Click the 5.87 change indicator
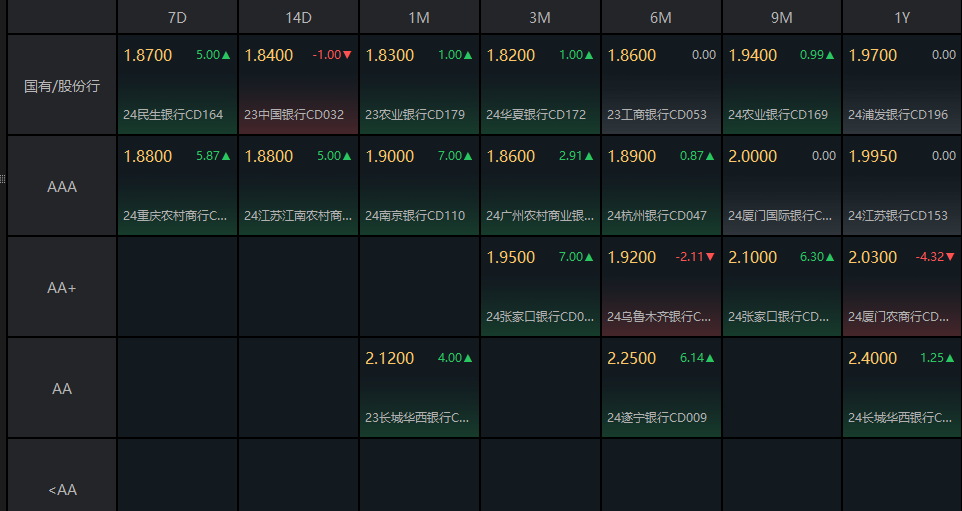This screenshot has height=511, width=962. pos(214,156)
